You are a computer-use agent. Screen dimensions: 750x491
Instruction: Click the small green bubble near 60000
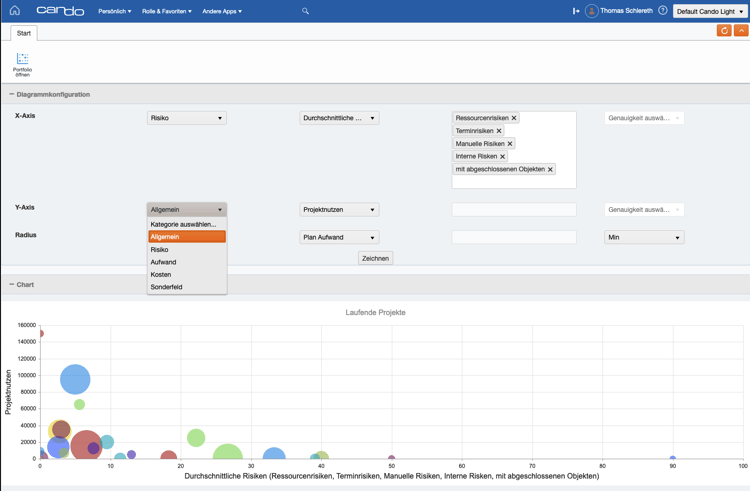(79, 404)
